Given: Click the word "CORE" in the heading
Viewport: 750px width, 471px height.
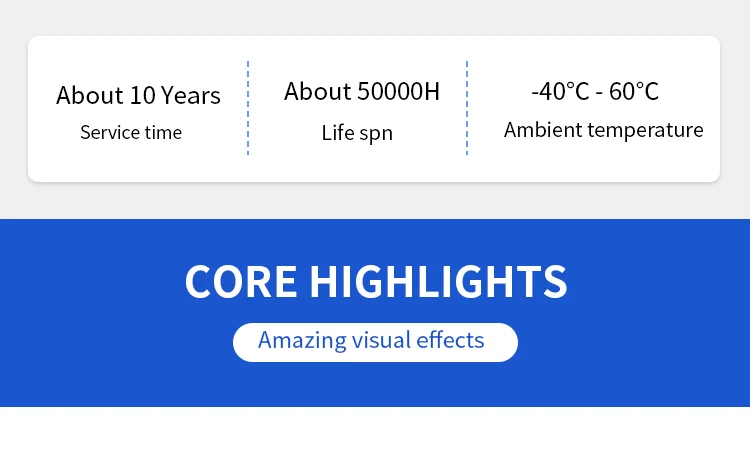Looking at the screenshot, I should [241, 282].
